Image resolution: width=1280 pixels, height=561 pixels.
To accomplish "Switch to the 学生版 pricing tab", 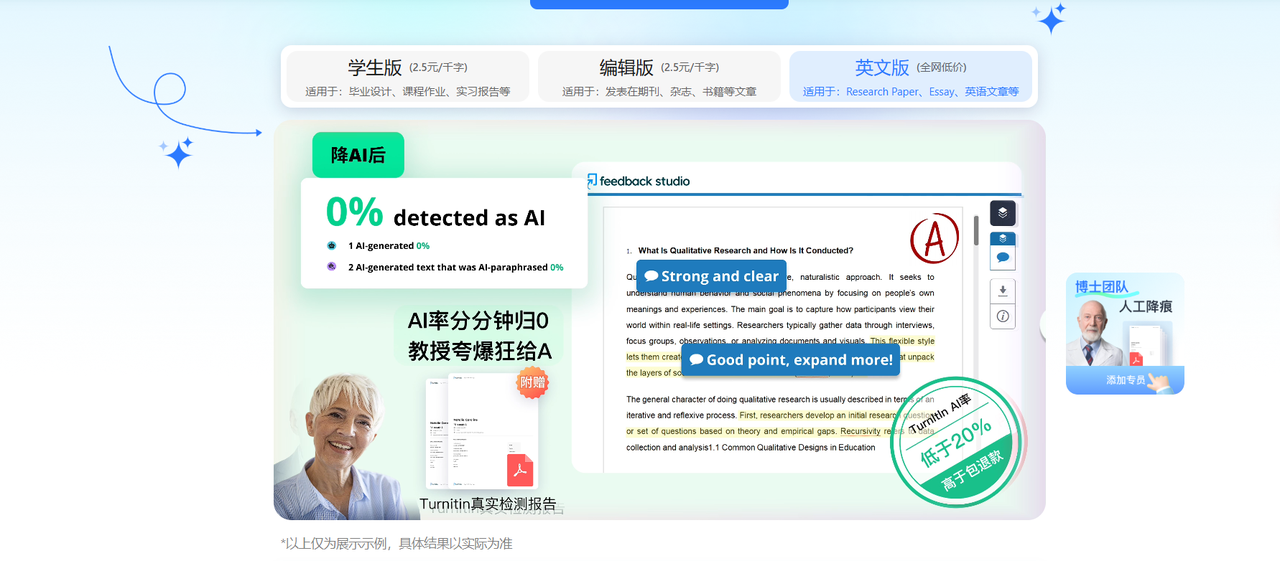I will point(408,77).
